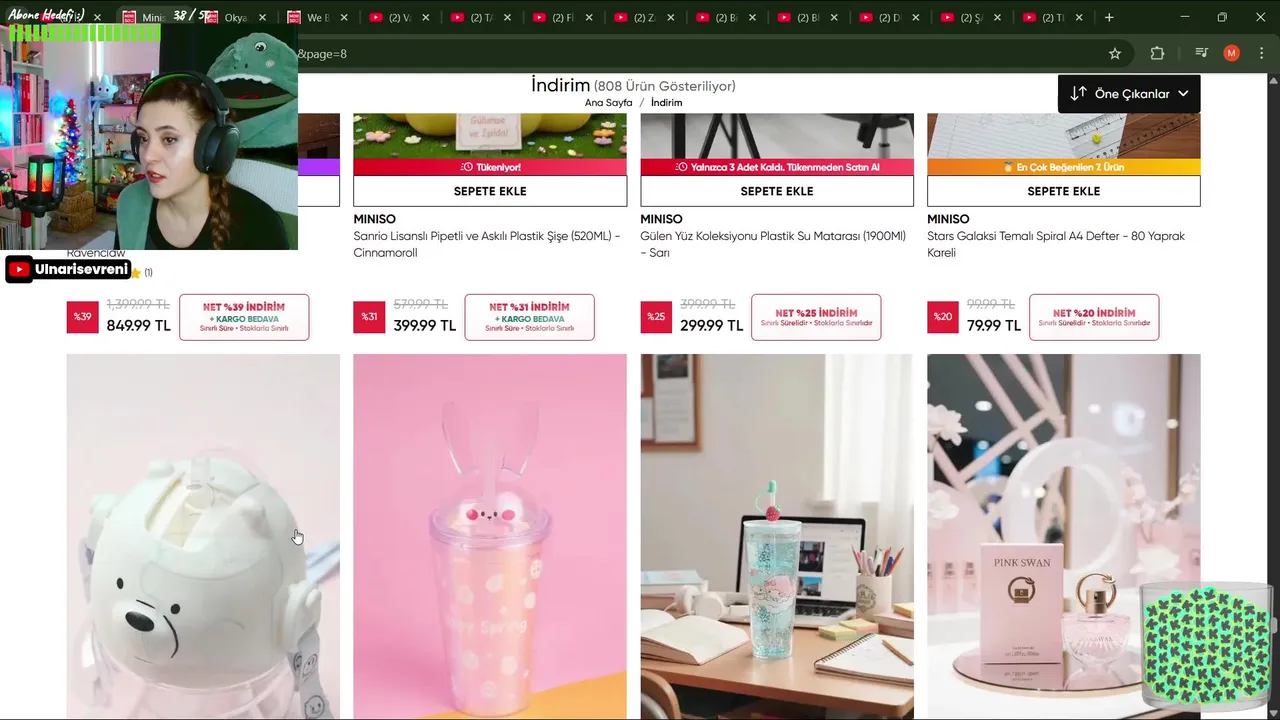Close the '(2) Fi' YouTube tab
This screenshot has width=1280, height=720.
[590, 18]
